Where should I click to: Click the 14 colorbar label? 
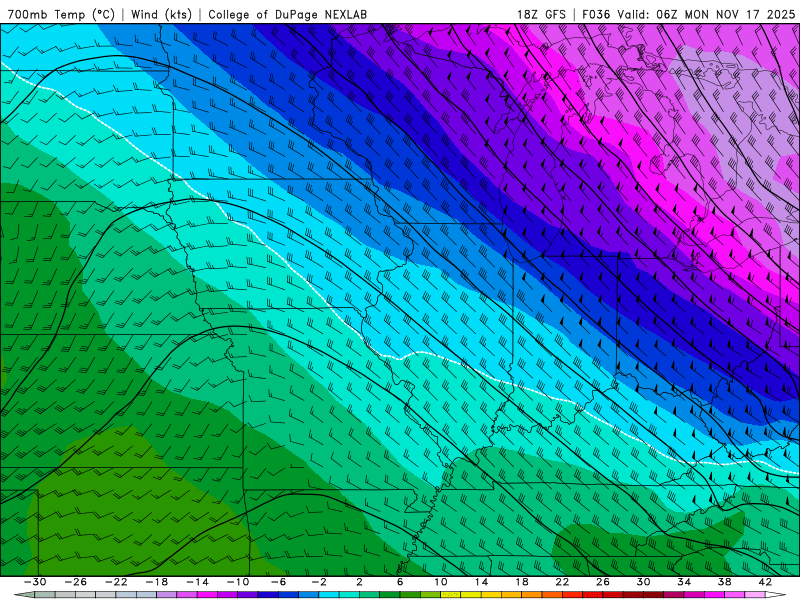pos(481,582)
